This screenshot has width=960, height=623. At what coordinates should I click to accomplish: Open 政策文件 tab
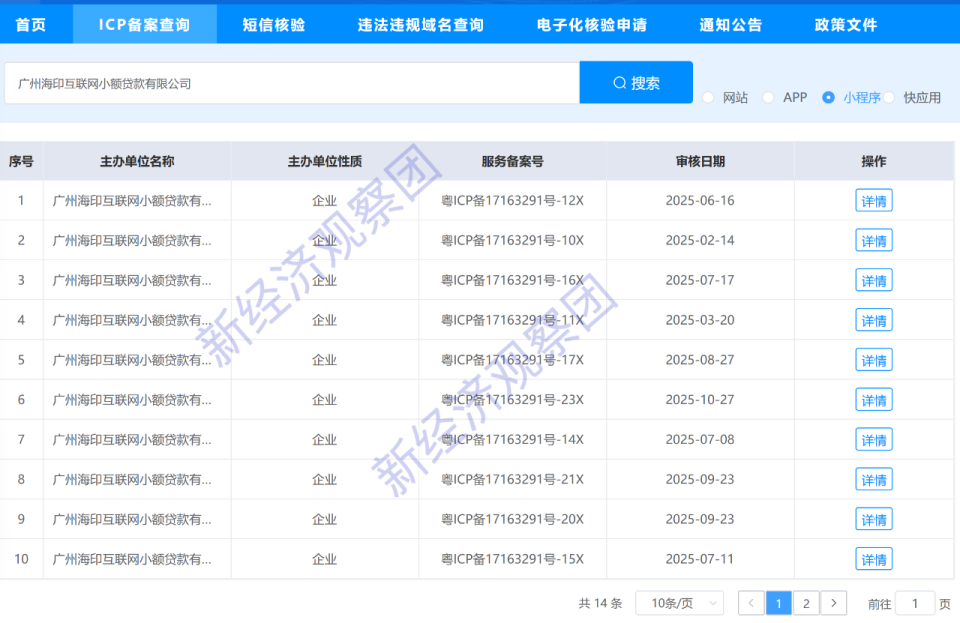click(846, 25)
